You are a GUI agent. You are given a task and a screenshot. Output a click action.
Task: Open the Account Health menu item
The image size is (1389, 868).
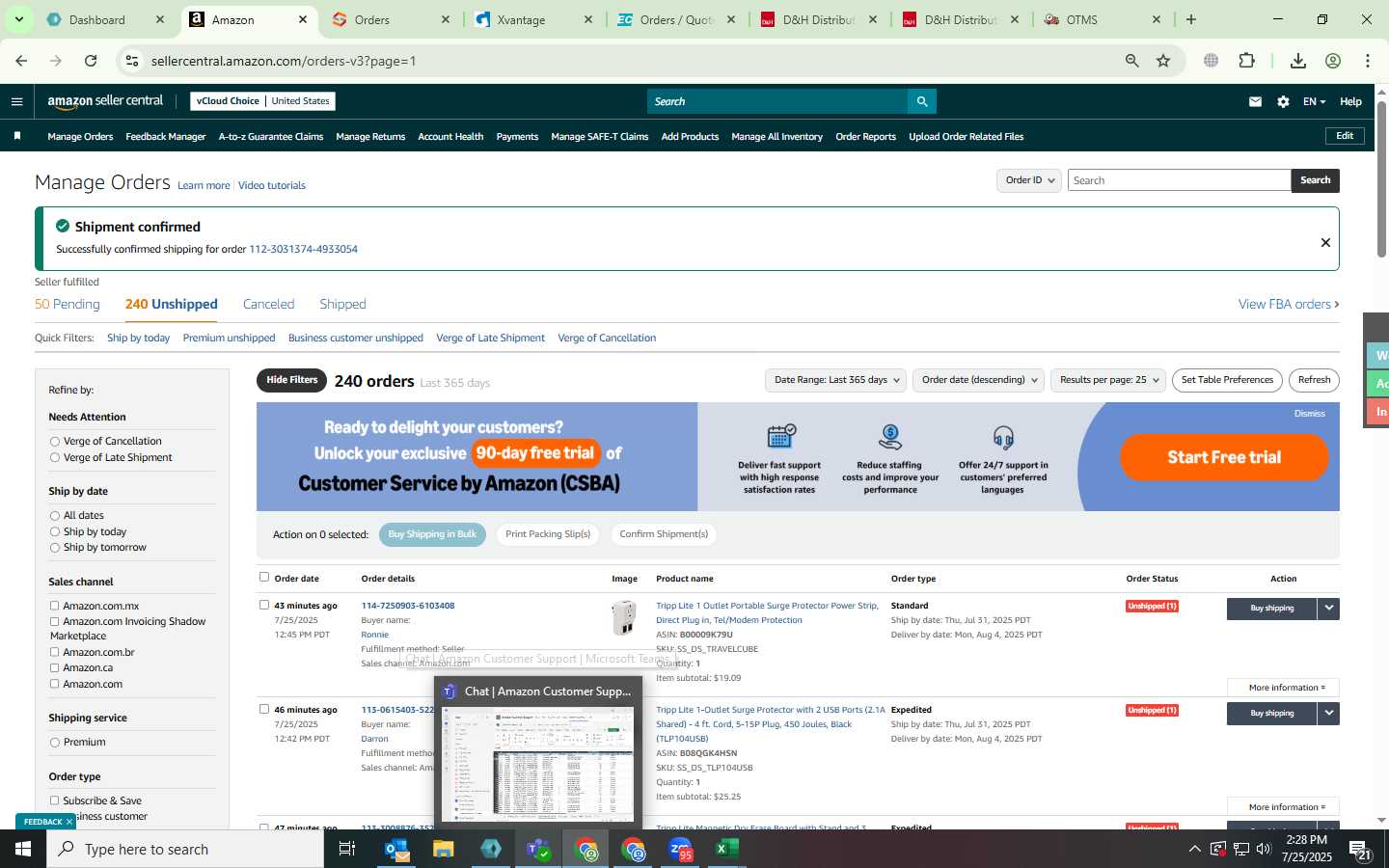(450, 137)
